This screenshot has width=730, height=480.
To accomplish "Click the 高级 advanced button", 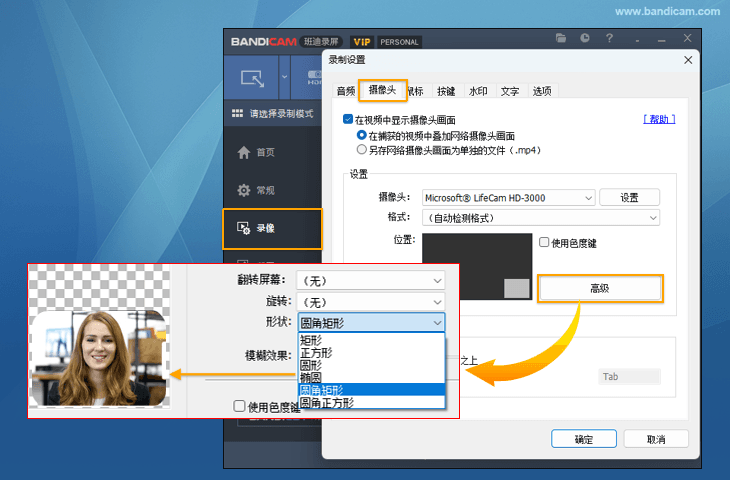I will coord(600,288).
